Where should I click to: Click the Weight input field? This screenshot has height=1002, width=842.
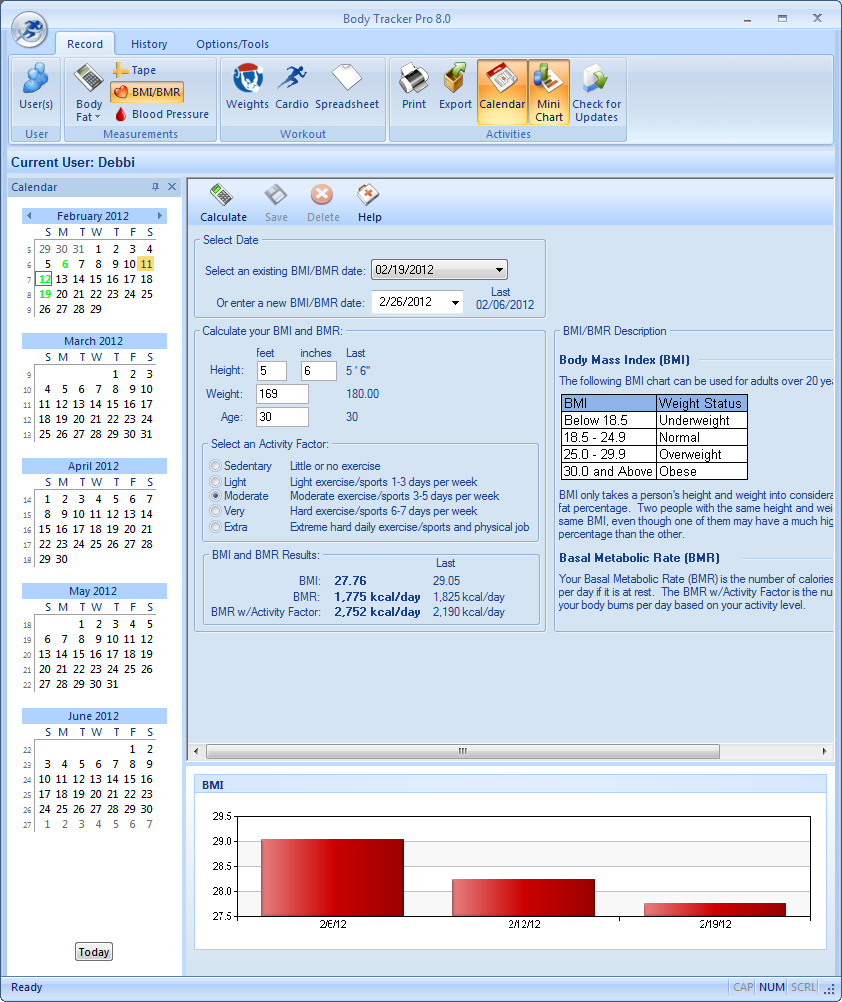coord(282,394)
